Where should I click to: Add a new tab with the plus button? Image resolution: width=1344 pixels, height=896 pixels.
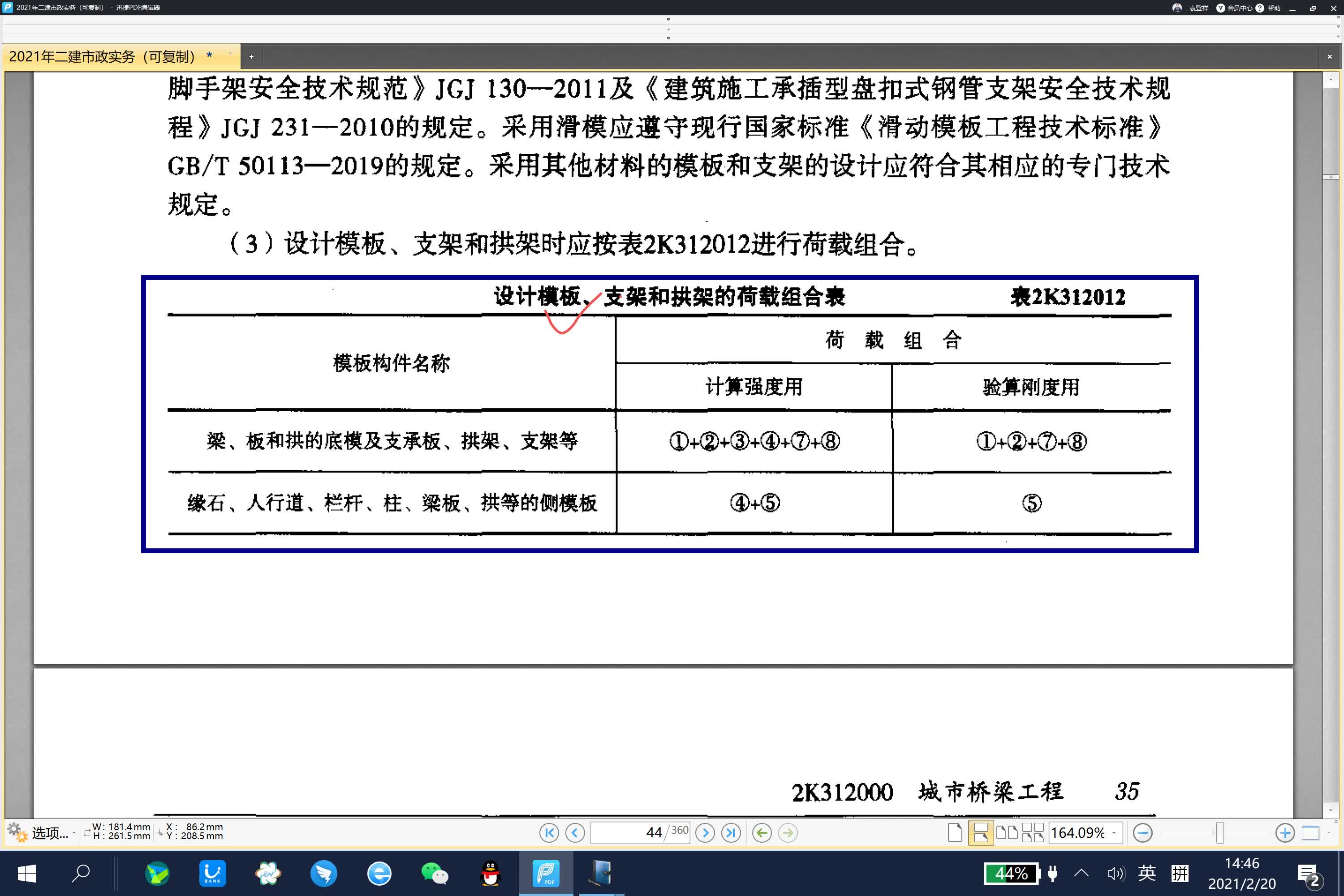(251, 56)
